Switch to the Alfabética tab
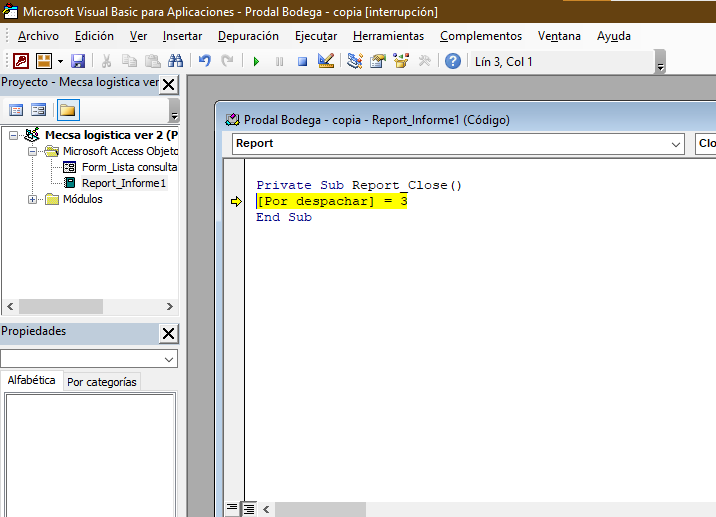This screenshot has height=517, width=716. pyautogui.click(x=32, y=380)
